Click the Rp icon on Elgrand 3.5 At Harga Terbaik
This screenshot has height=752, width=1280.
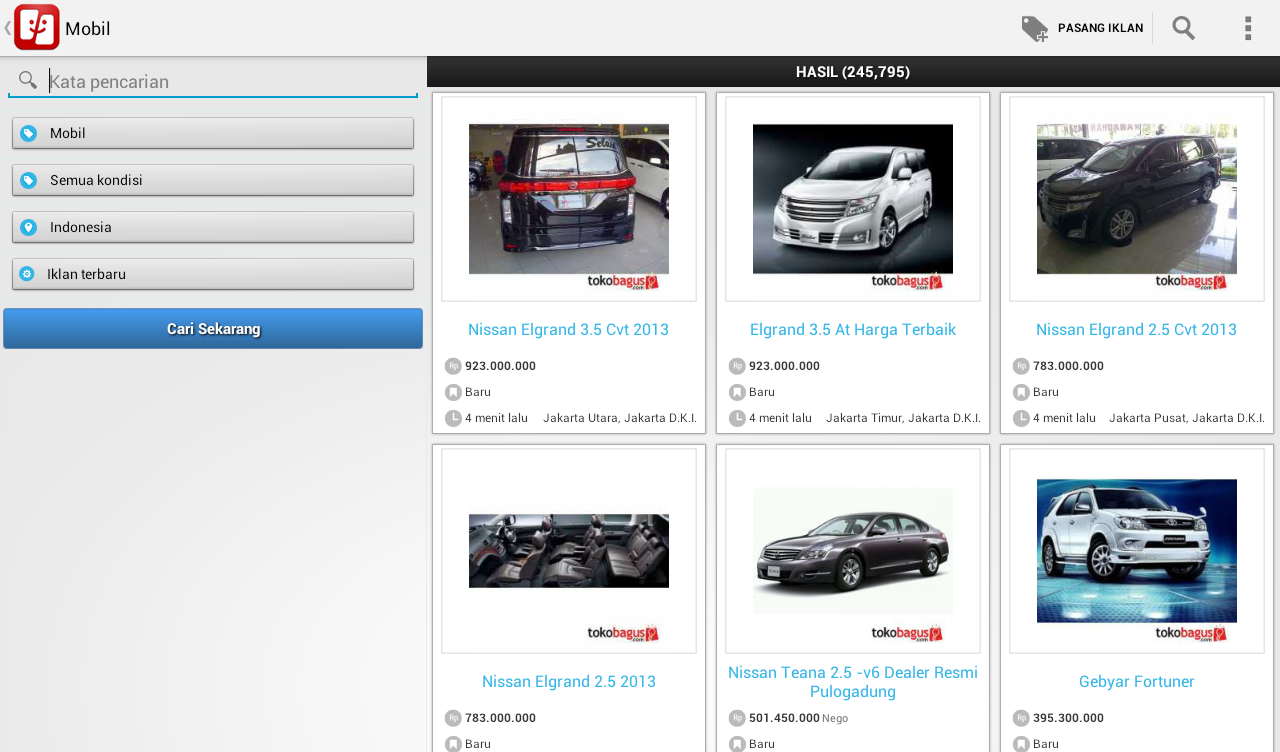point(737,366)
